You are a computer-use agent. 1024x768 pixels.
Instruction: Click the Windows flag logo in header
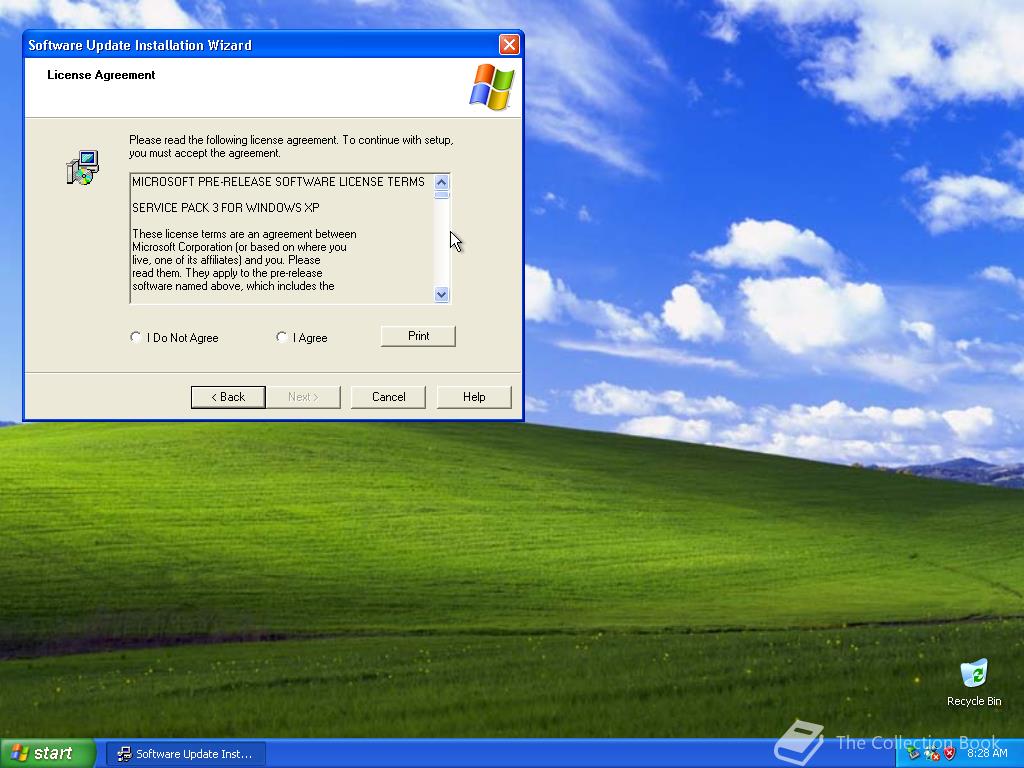(x=492, y=86)
